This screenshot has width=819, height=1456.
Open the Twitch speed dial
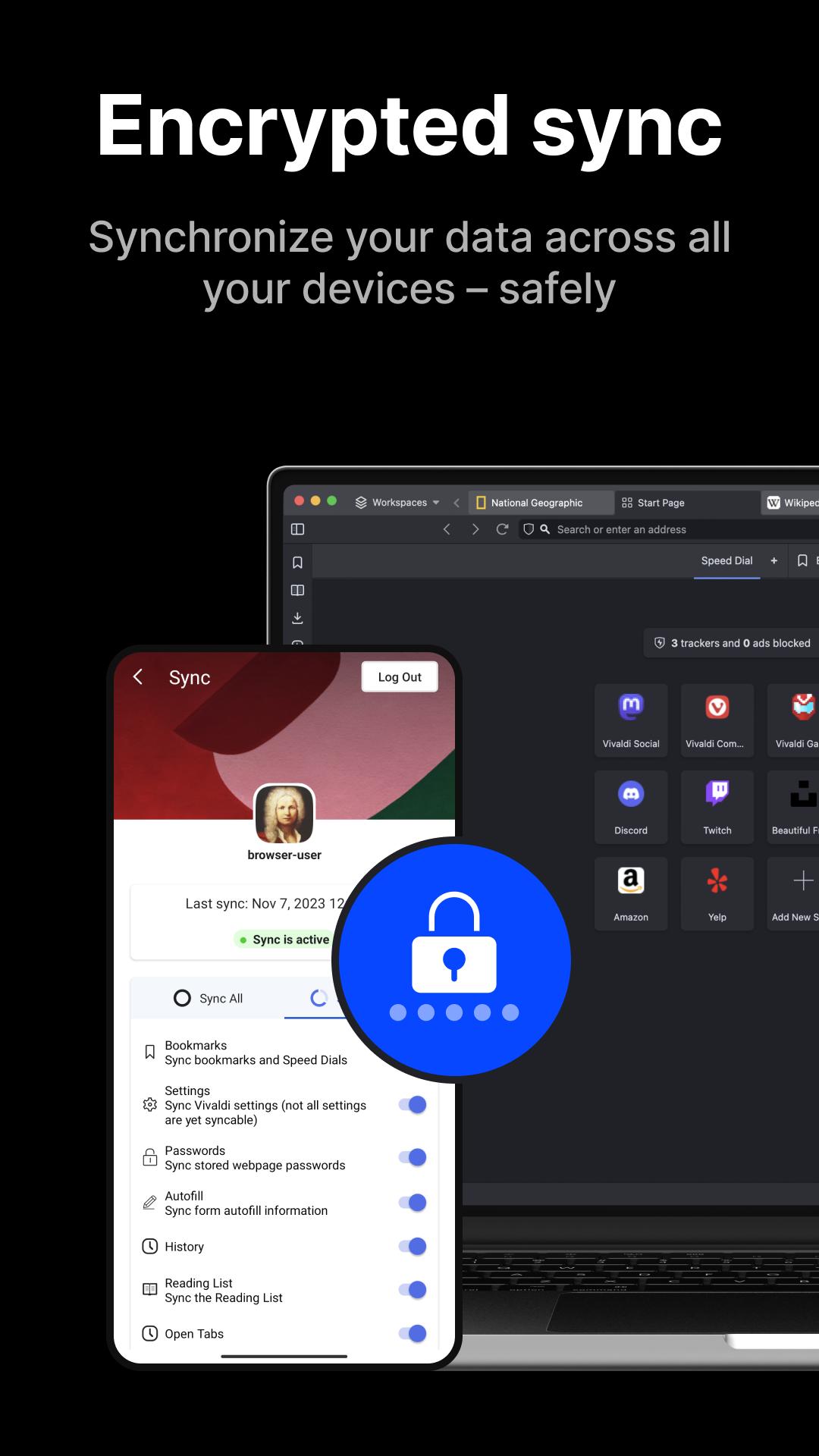[717, 807]
